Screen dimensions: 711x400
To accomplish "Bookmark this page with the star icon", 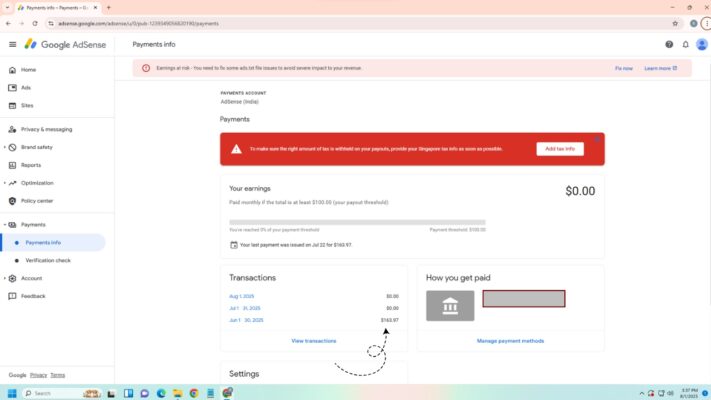I will coord(675,24).
